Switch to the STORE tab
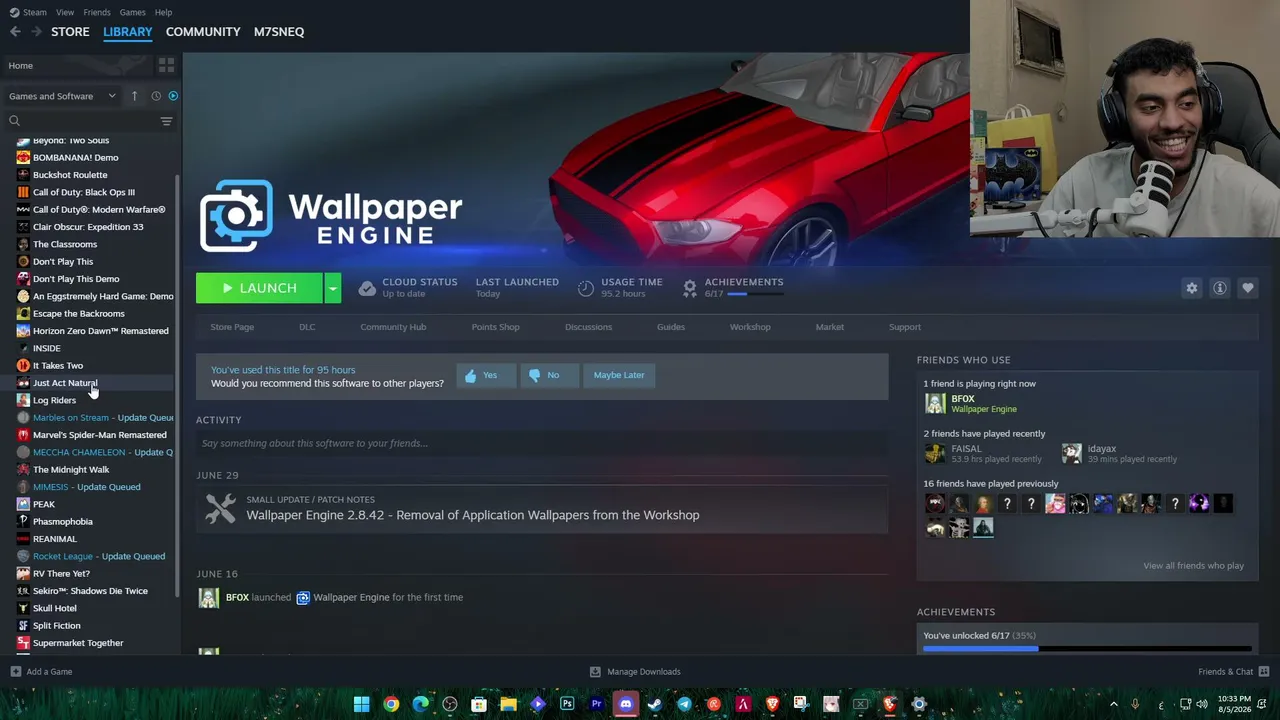 click(x=70, y=32)
